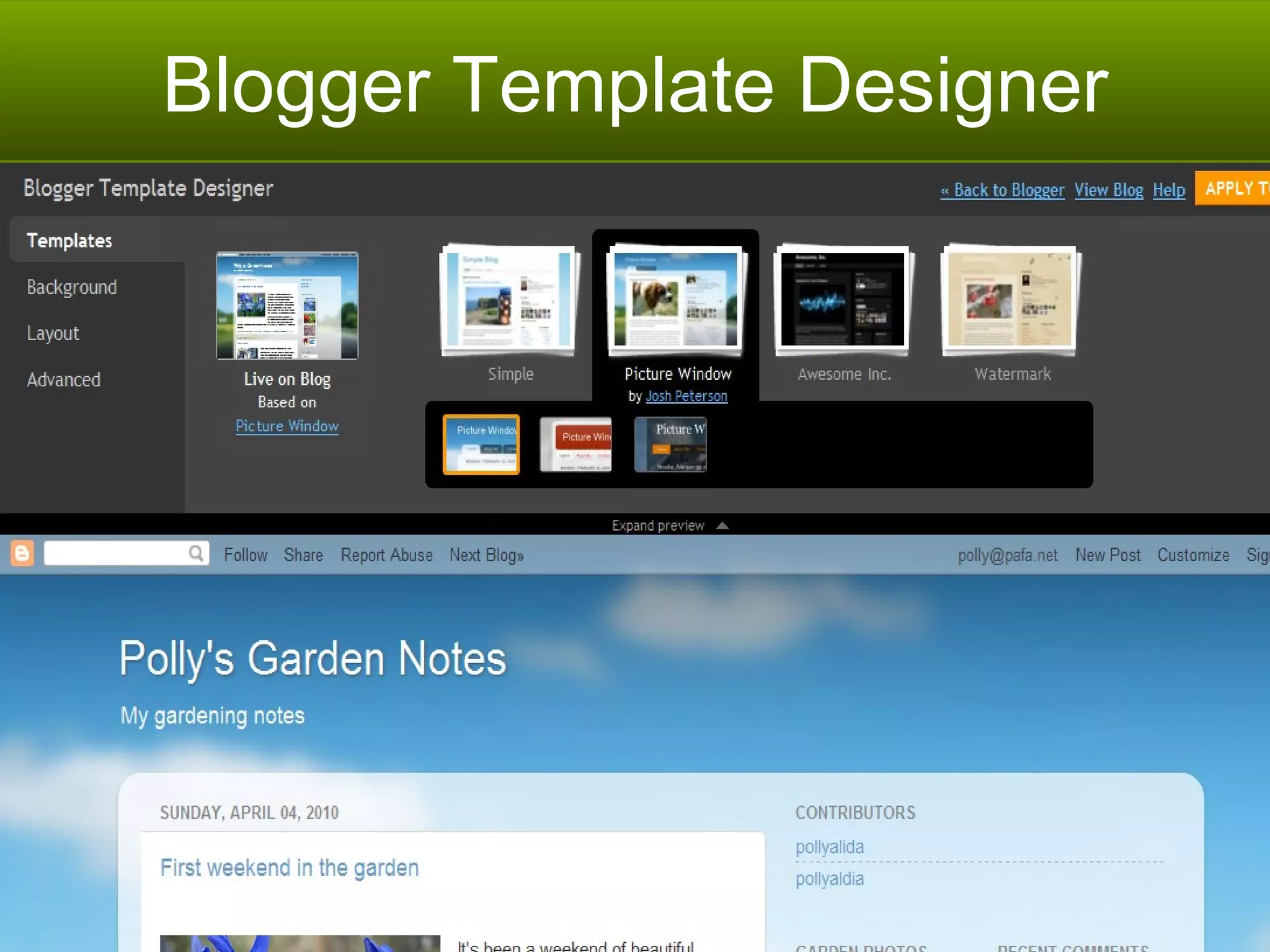Choose the Simple template thumbnail

[x=510, y=301]
